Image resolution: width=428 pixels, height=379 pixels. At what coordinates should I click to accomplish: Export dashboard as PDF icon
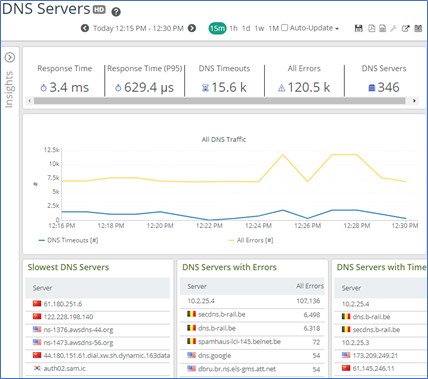pos(371,28)
